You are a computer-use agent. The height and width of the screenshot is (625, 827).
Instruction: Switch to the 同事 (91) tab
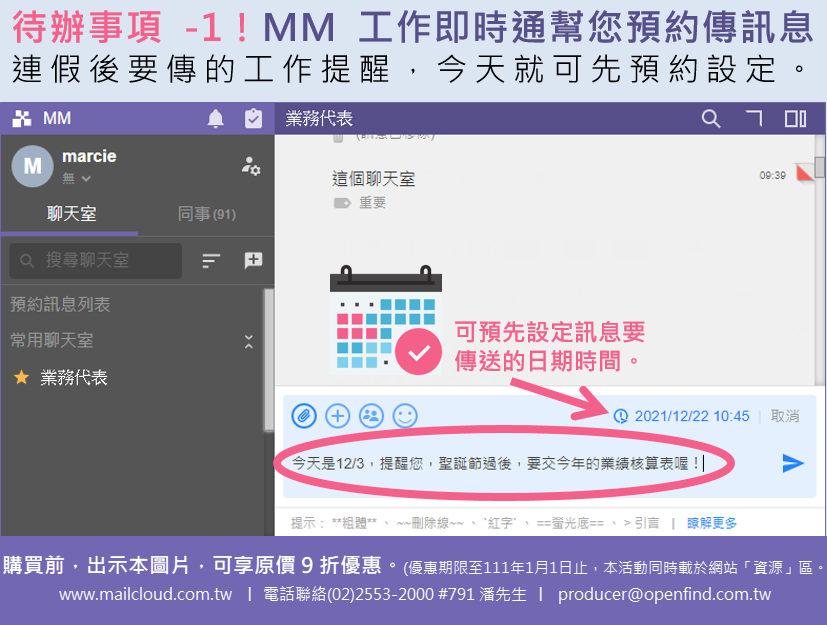tap(207, 214)
